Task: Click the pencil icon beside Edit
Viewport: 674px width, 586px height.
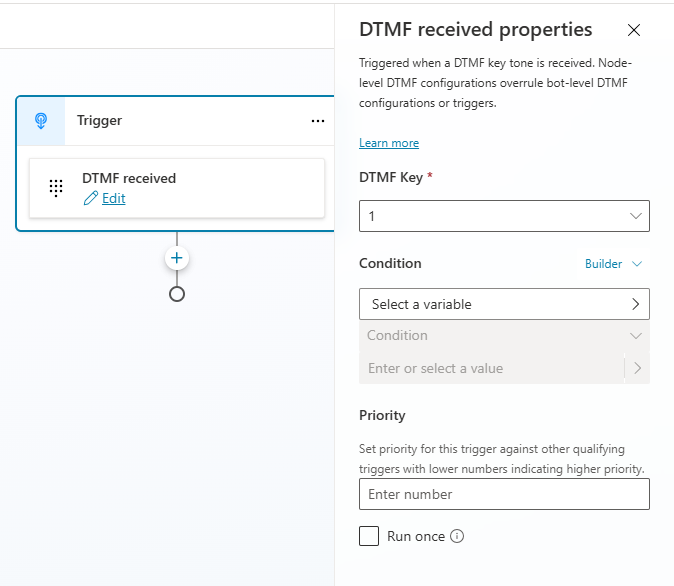Action: pos(91,198)
